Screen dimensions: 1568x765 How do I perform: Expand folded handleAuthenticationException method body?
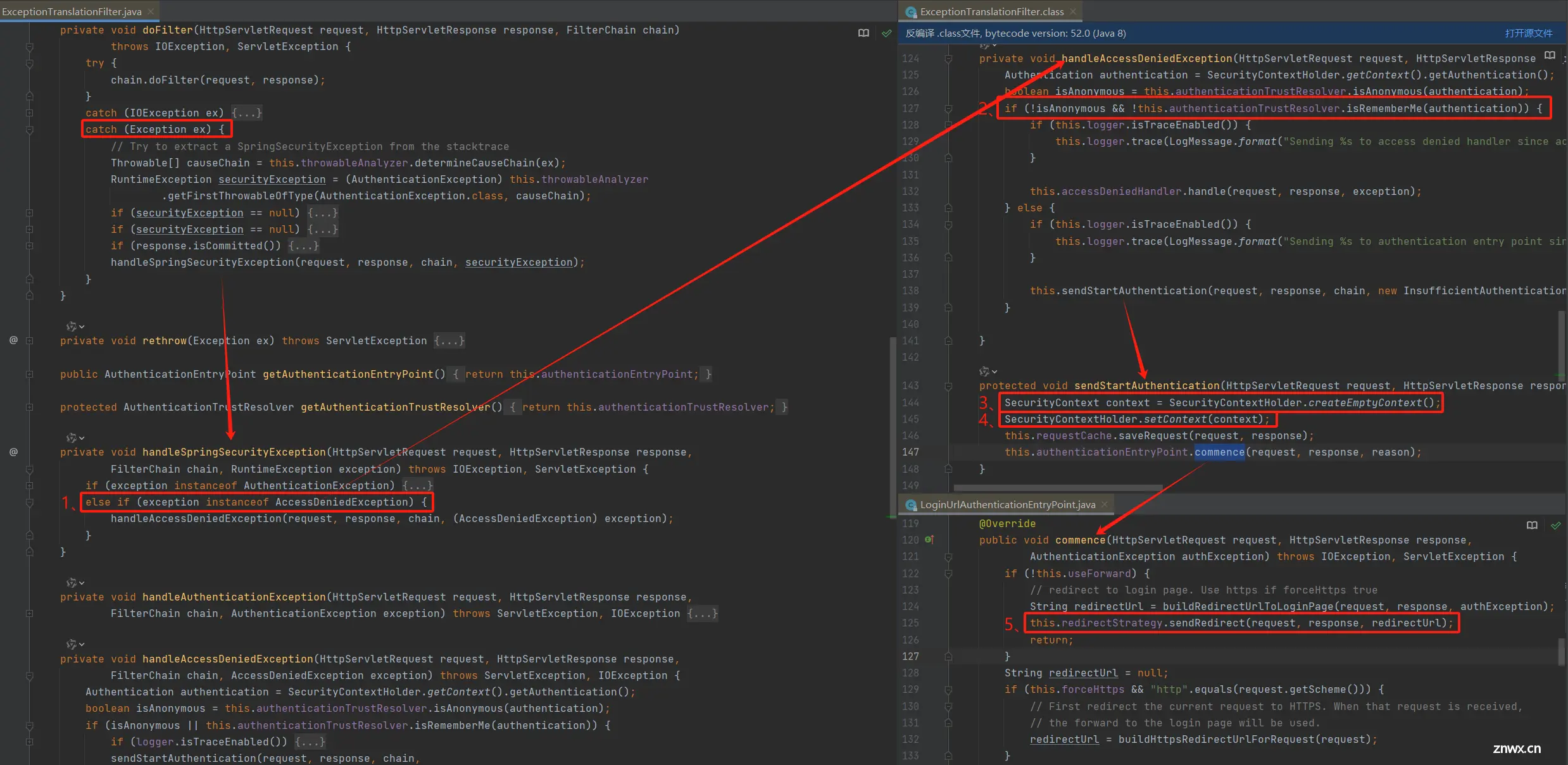(703, 613)
